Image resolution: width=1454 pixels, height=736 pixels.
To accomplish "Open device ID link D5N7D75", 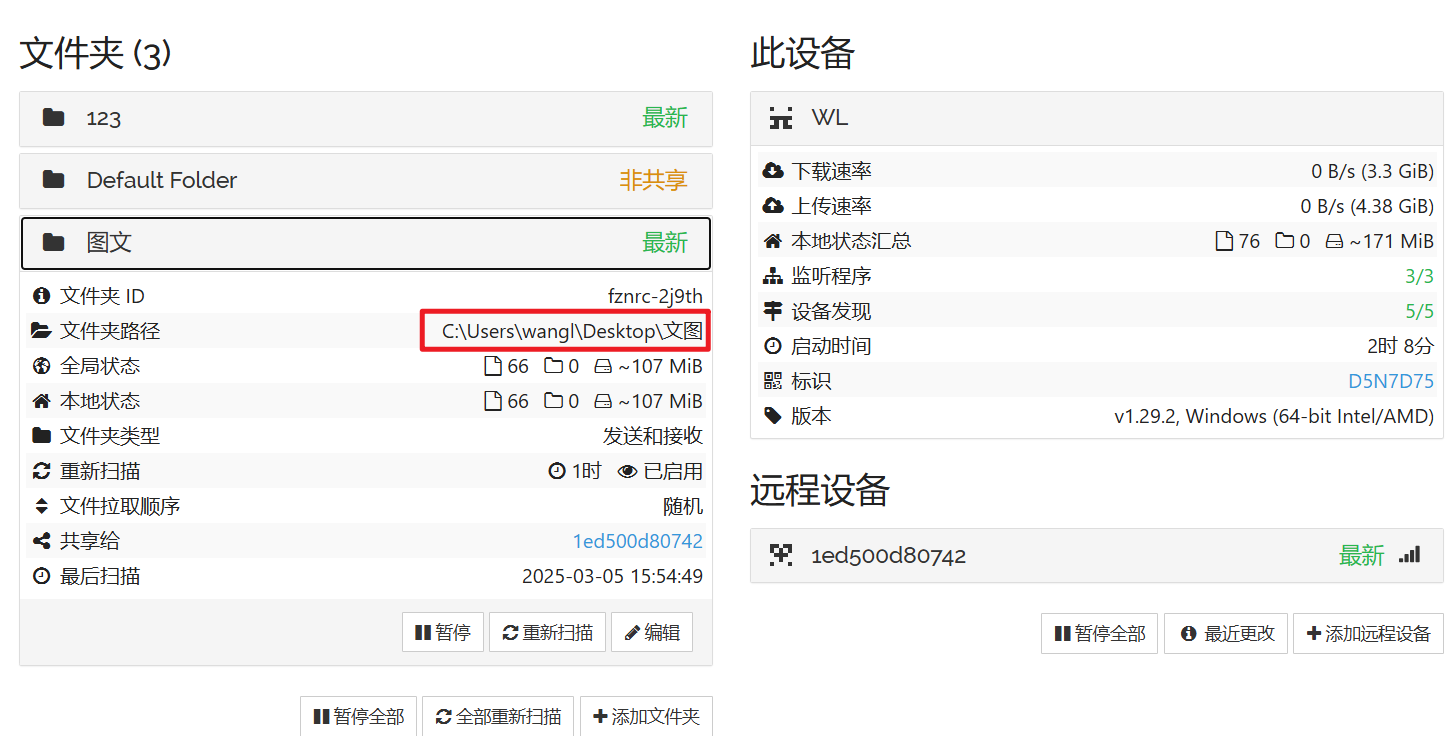I will 1391,381.
